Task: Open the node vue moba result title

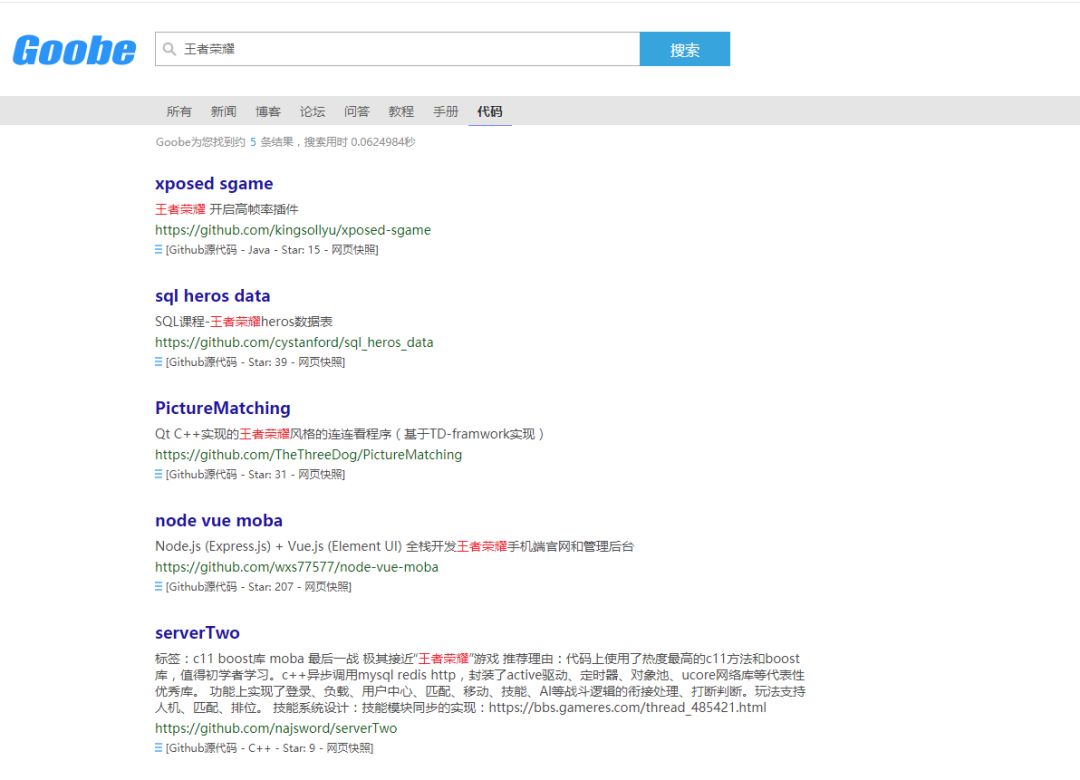Action: tap(219, 521)
